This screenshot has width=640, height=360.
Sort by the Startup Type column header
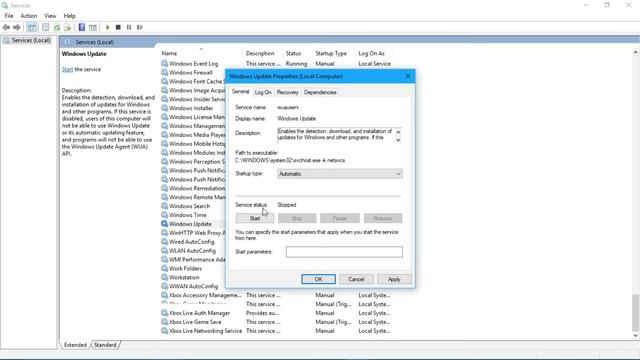tap(331, 53)
